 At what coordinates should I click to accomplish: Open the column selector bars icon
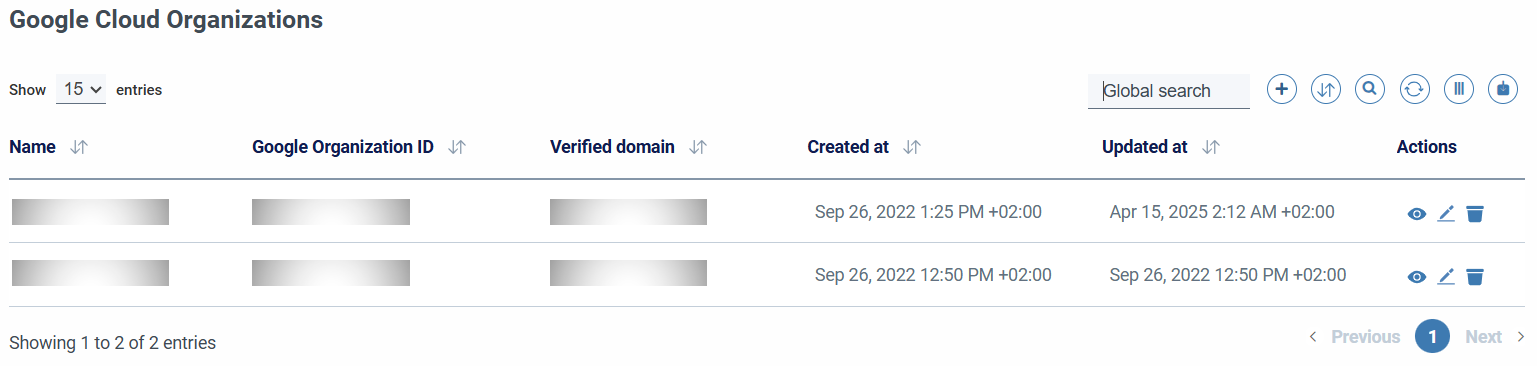tap(1459, 89)
